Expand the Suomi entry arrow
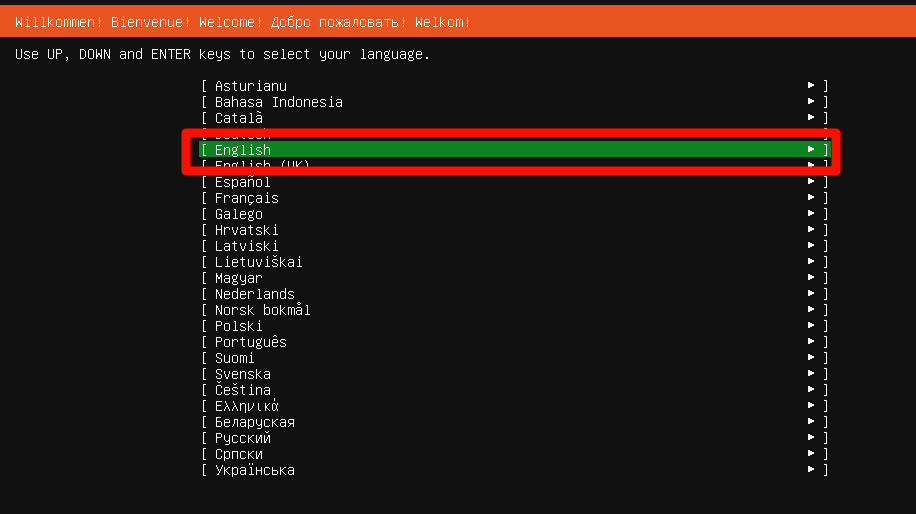 click(811, 358)
